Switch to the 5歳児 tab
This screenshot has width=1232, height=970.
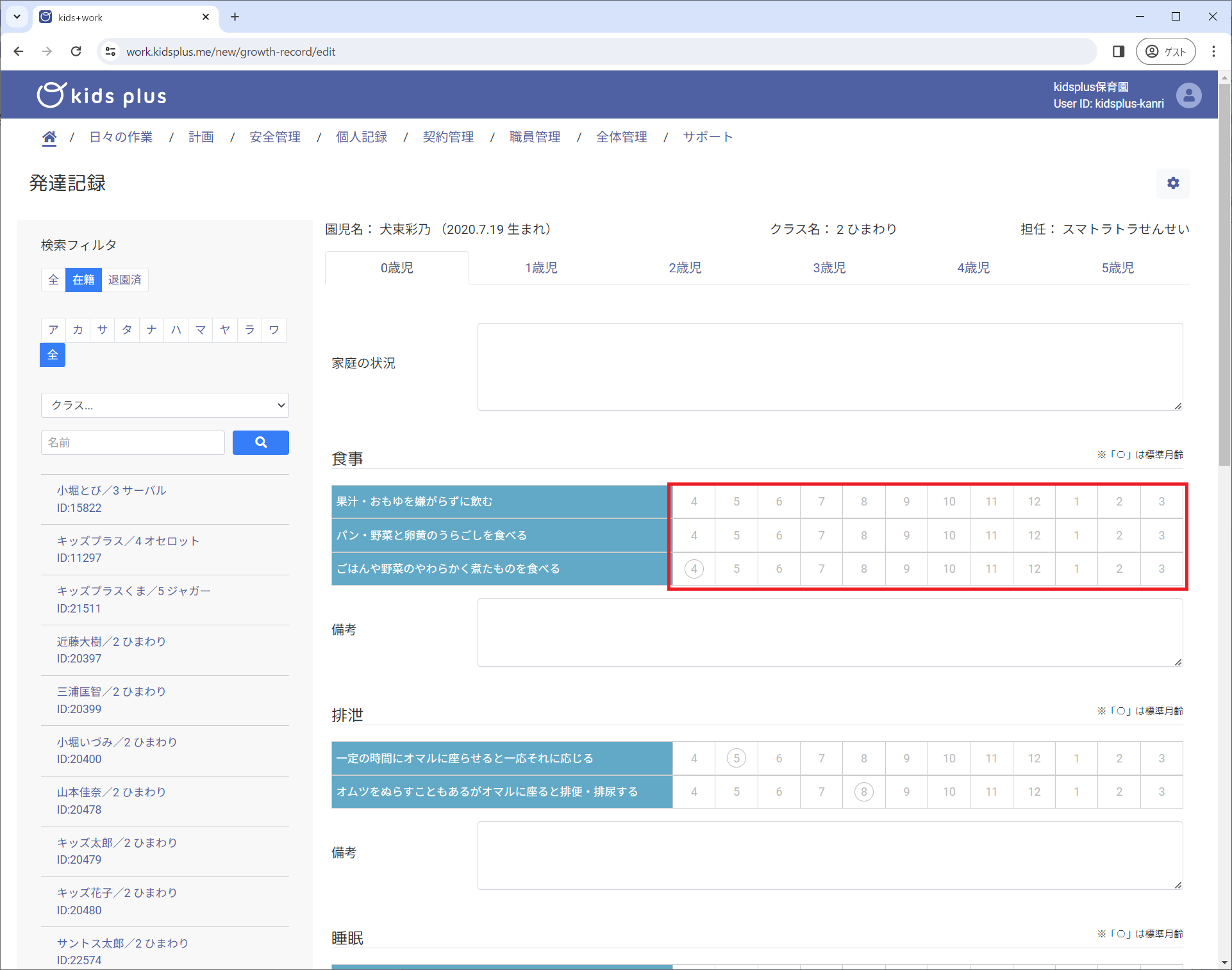coord(1118,268)
